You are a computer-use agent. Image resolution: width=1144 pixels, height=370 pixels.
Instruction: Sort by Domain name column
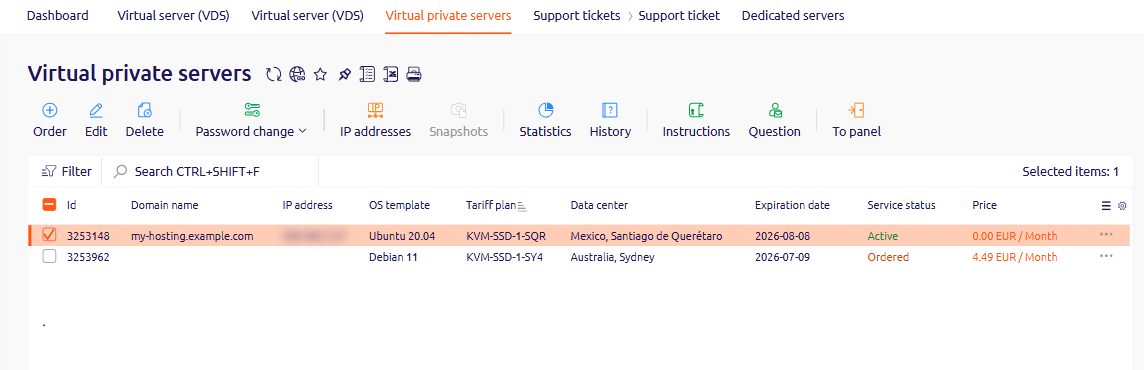pyautogui.click(x=164, y=205)
